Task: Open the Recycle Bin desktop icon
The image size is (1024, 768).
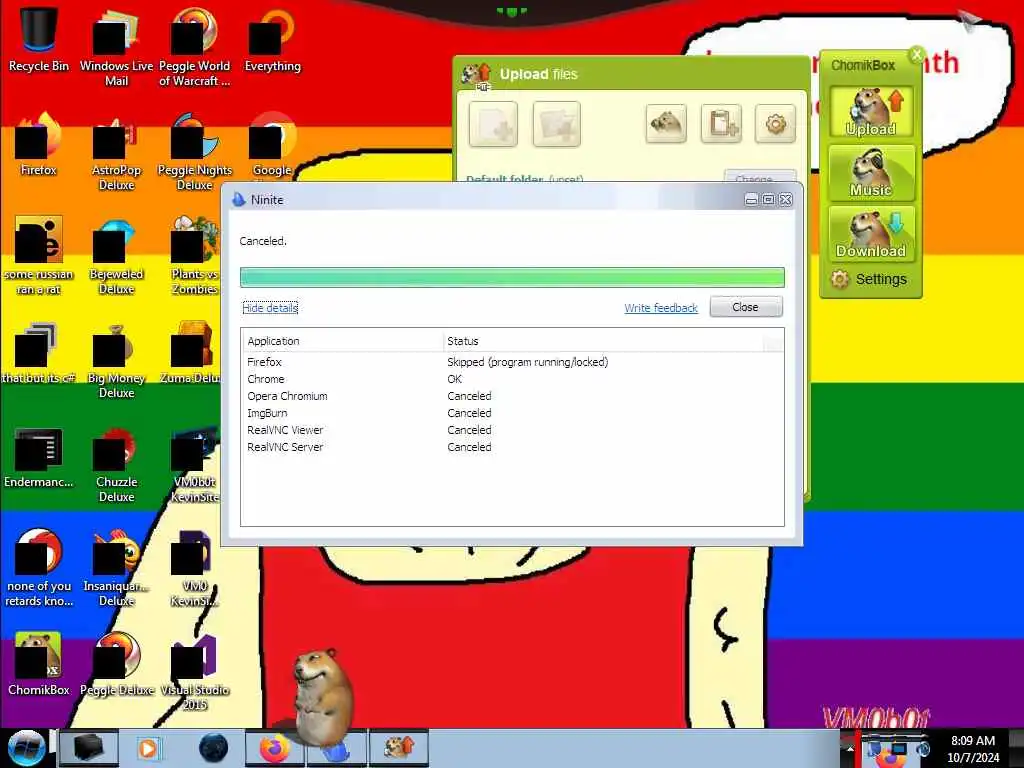Action: 39,39
